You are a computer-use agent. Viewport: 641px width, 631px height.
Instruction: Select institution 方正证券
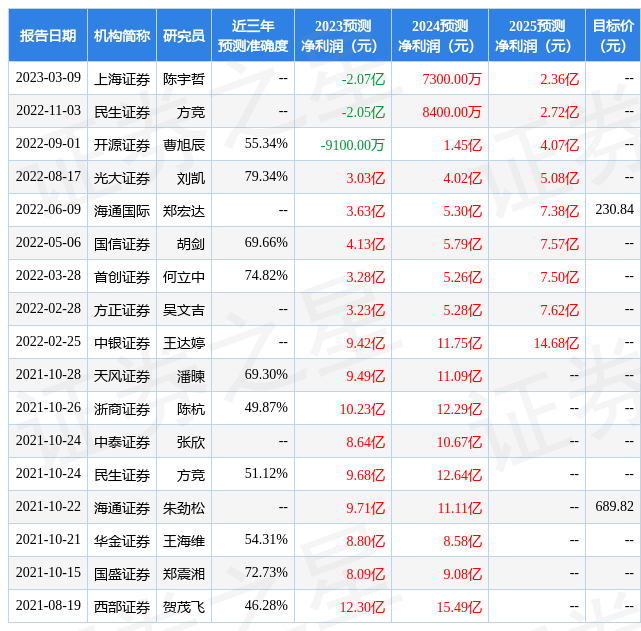[122, 311]
